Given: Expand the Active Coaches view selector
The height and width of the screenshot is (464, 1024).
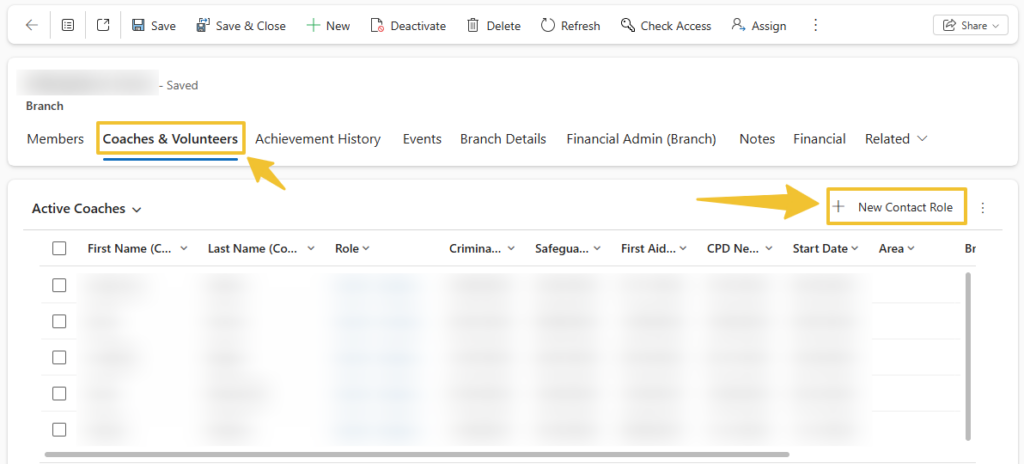Looking at the screenshot, I should point(87,209).
